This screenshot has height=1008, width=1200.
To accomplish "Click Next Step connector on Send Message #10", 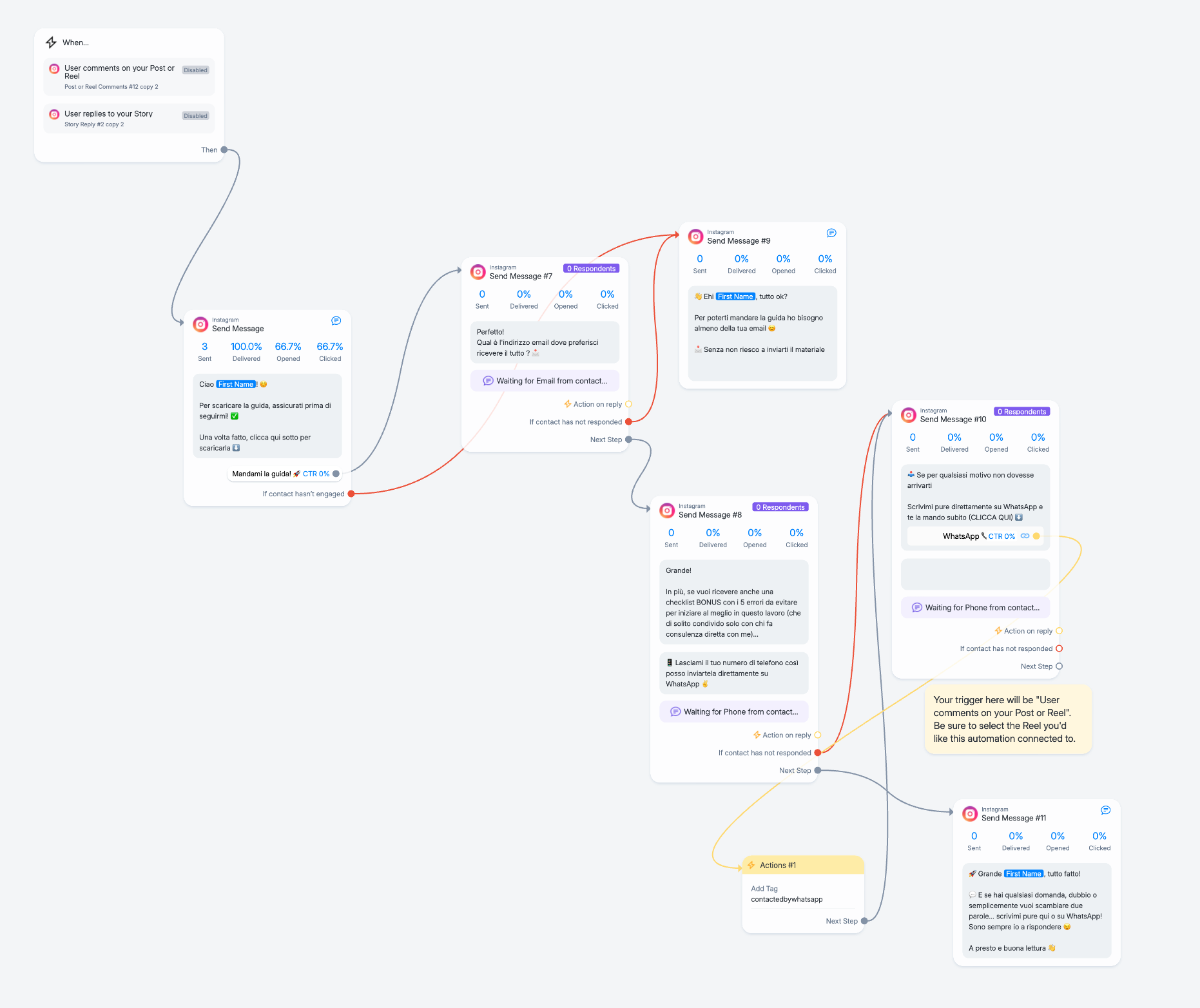I will 1059,666.
